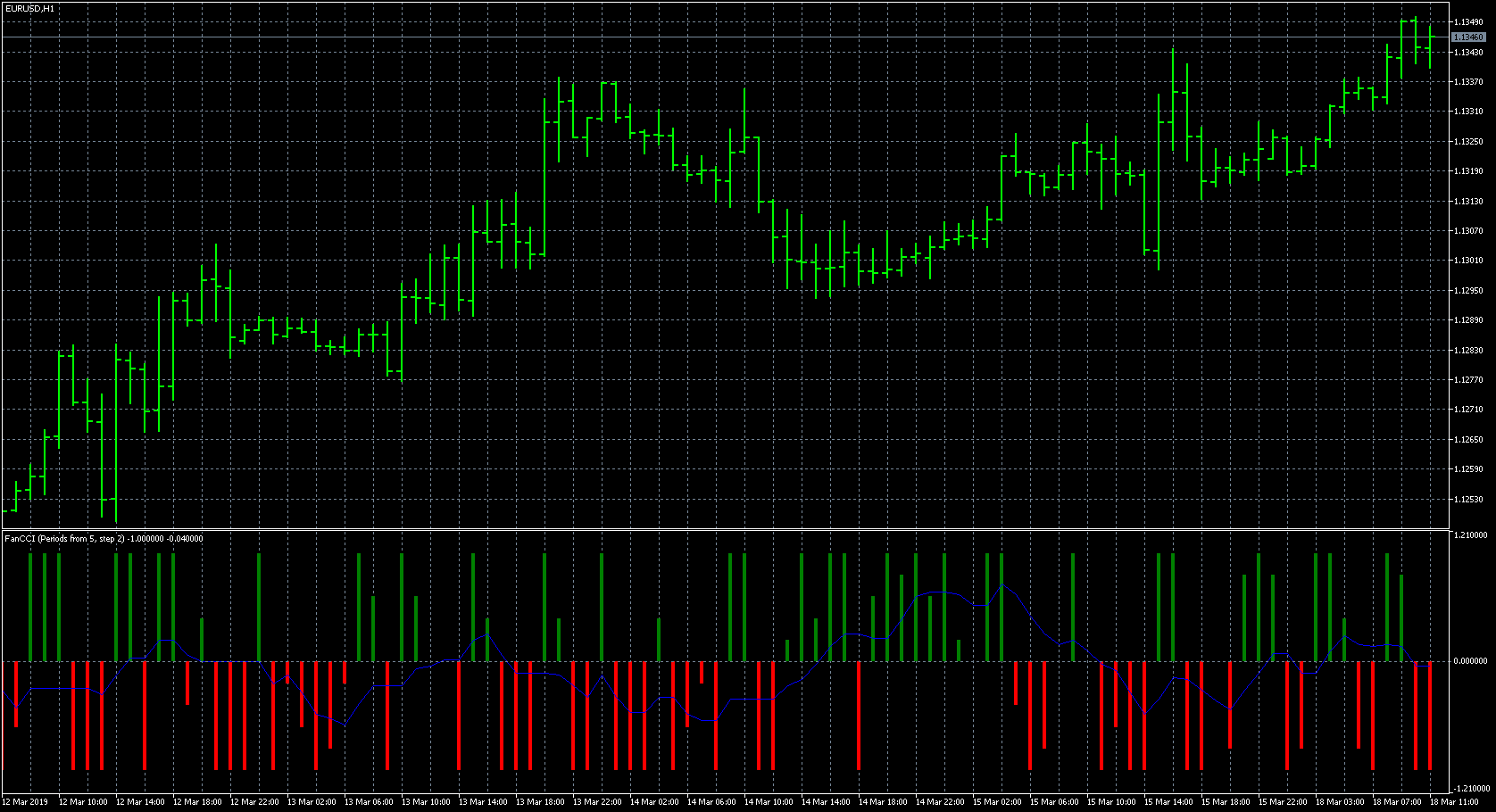Click the 1.12950 price label
The height and width of the screenshot is (812, 1496).
pyautogui.click(x=1468, y=291)
